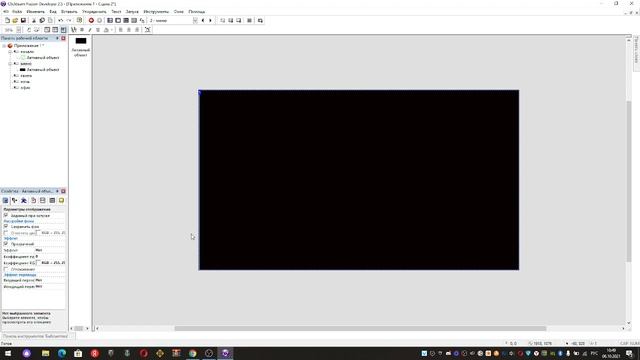Click the Movement tab icon in Properties
640x360 pixels.
coord(24,200)
